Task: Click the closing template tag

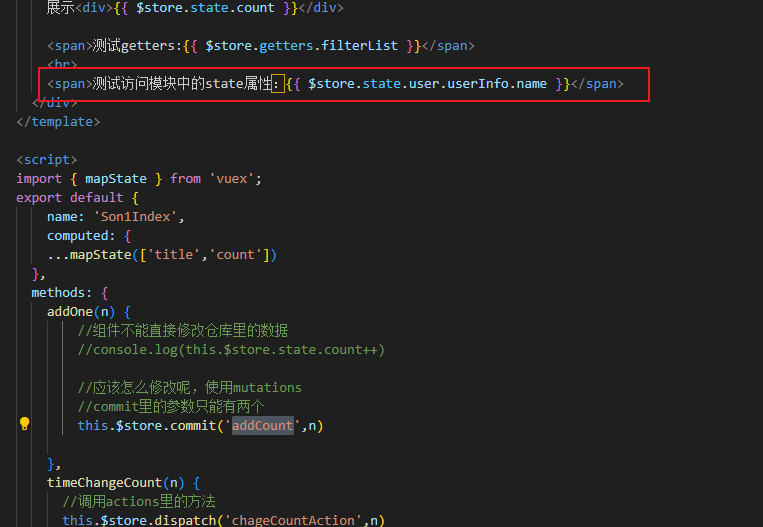Action: (58, 122)
